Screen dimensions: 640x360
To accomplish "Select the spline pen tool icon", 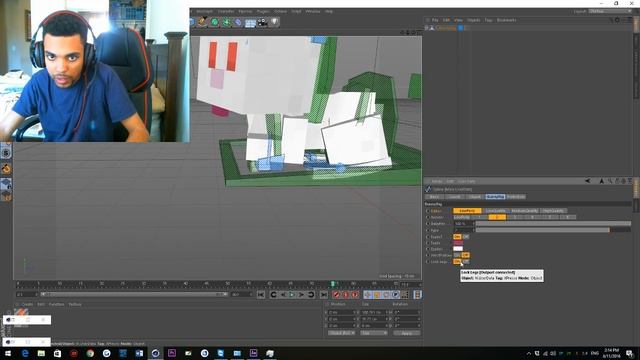I will click(x=202, y=22).
